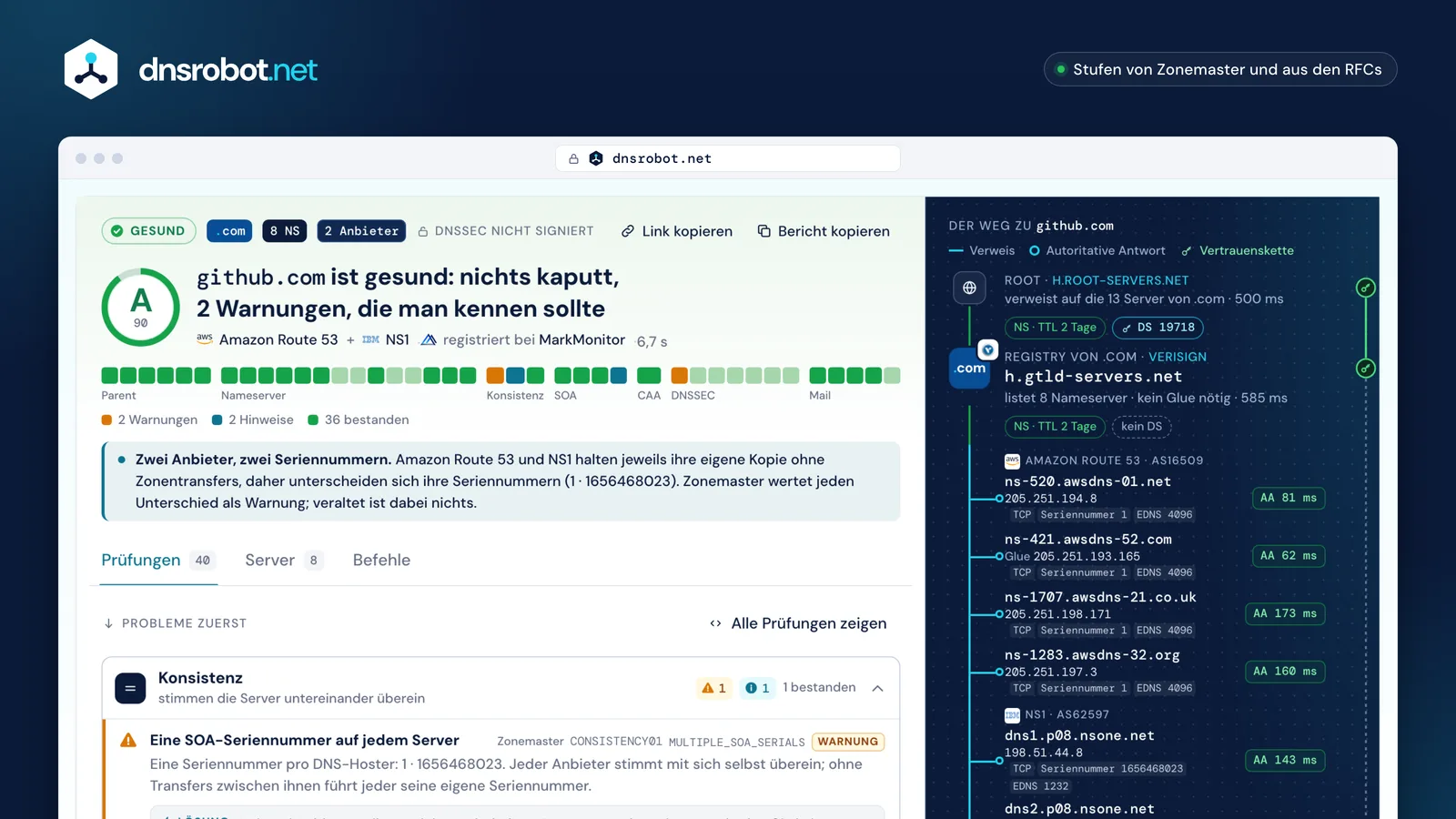Click the 8 NS badge
Image resolution: width=1456 pixels, height=819 pixels.
point(285,231)
